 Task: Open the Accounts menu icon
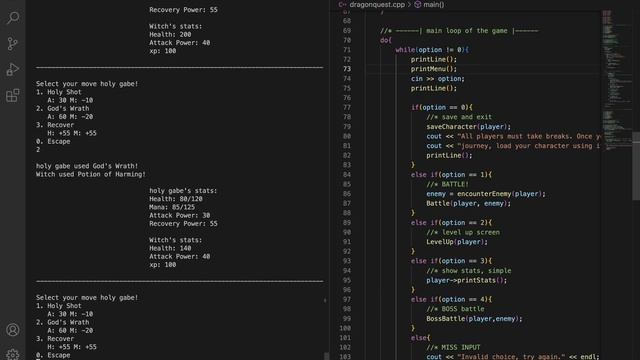tap(13, 330)
